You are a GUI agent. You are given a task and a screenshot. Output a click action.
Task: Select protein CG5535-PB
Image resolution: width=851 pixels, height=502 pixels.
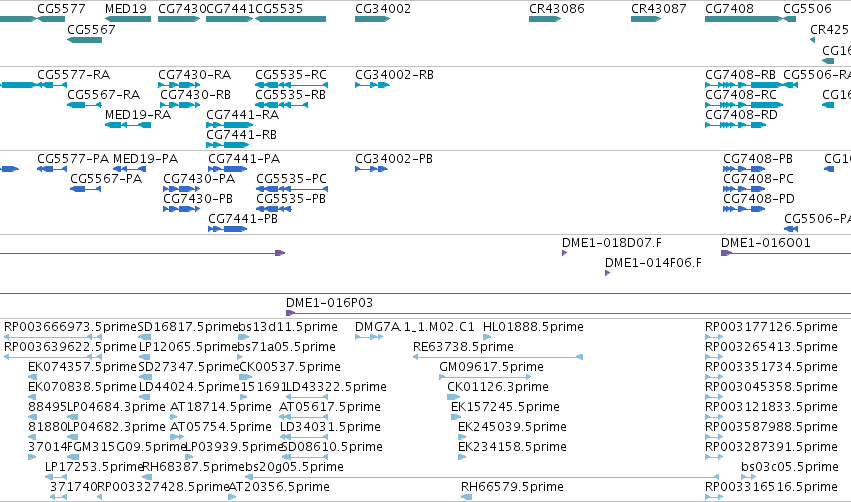point(274,209)
